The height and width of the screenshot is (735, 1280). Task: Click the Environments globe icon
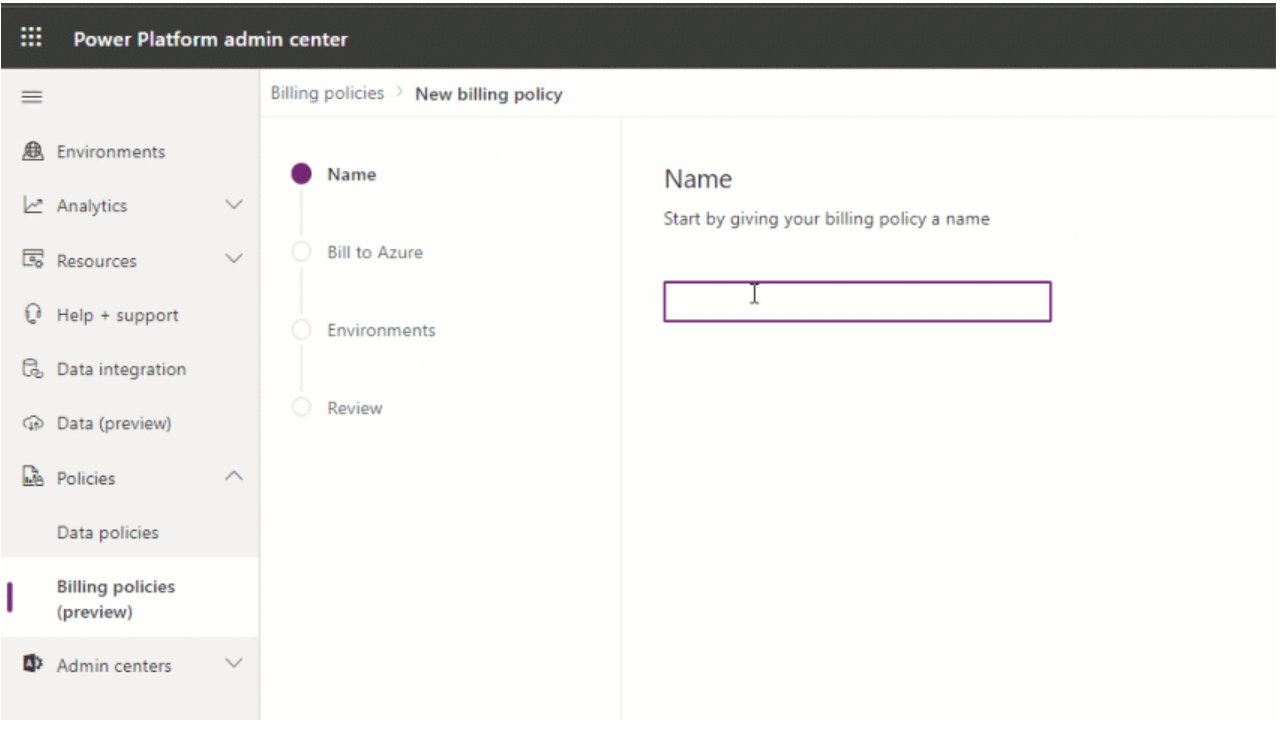[x=33, y=152]
